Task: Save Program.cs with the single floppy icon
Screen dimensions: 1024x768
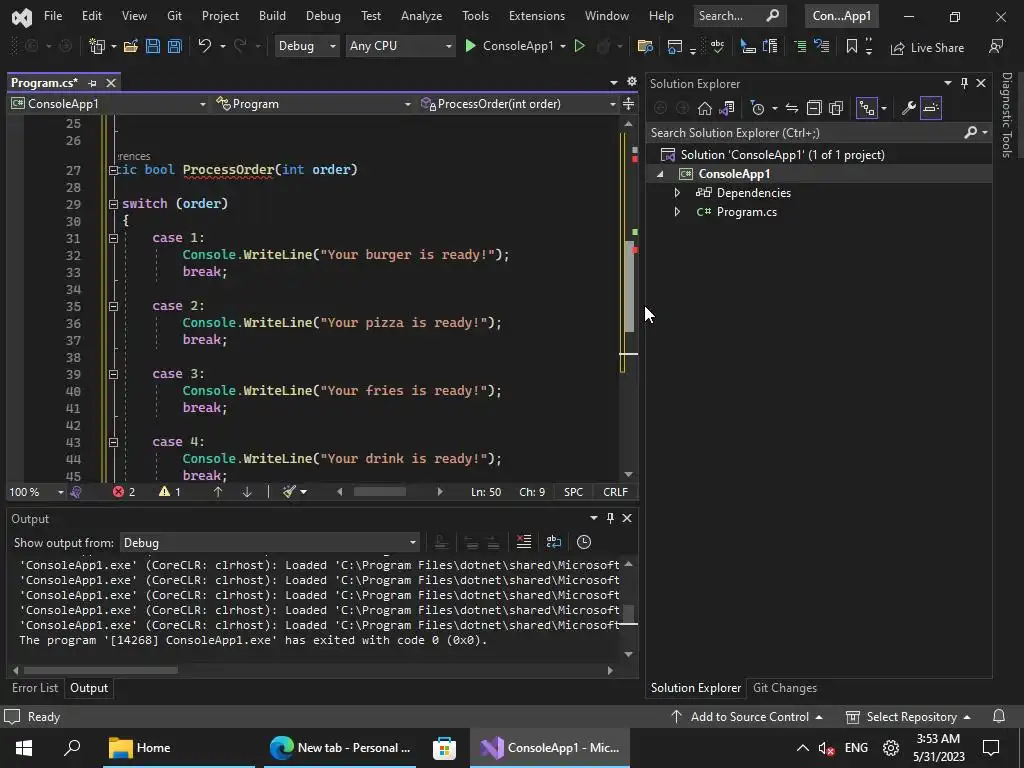Action: 153,46
